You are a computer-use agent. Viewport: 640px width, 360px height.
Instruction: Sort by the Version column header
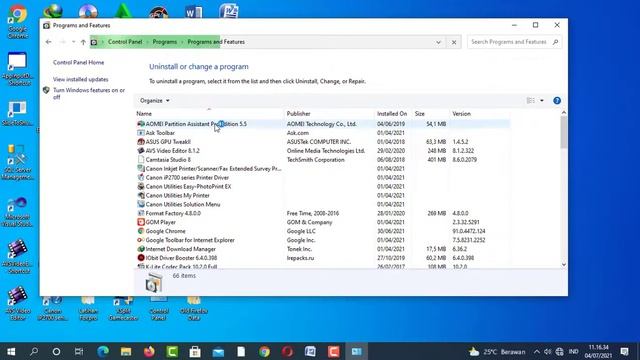pos(461,113)
